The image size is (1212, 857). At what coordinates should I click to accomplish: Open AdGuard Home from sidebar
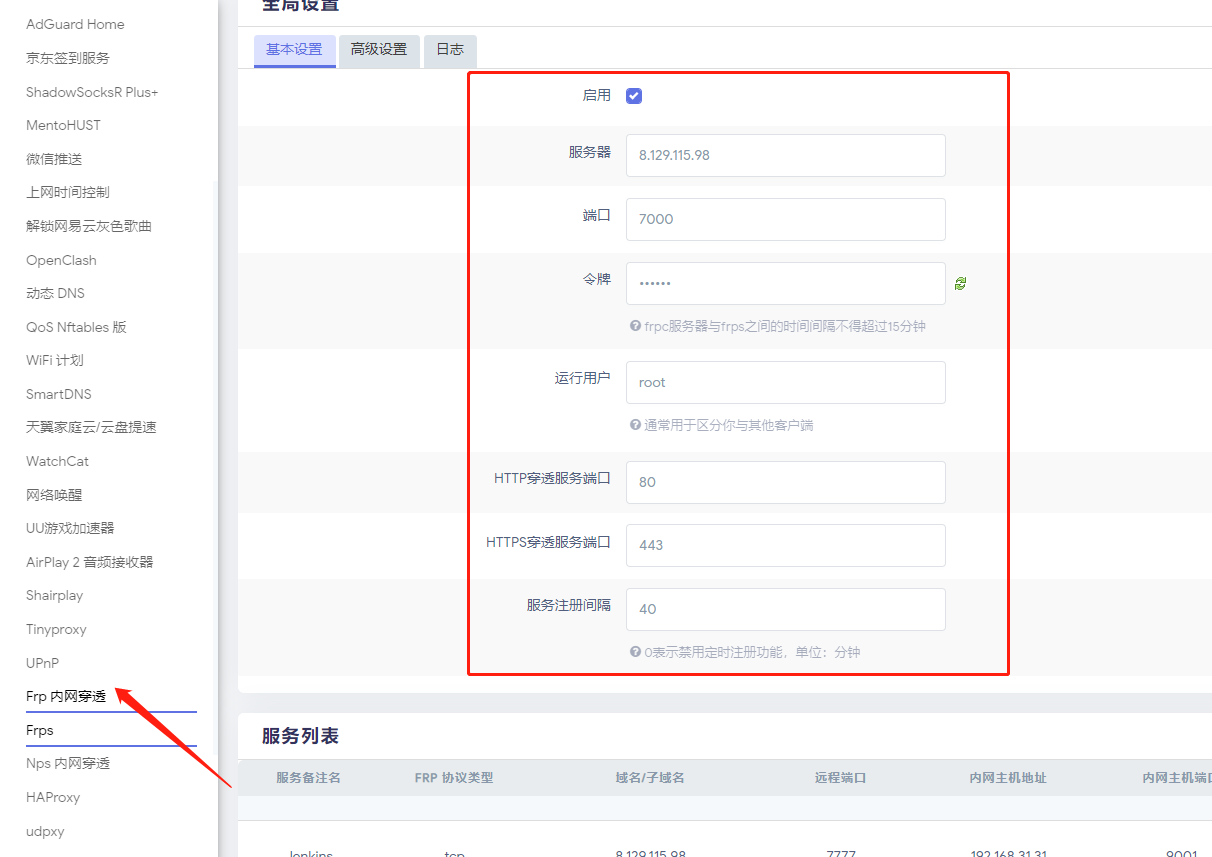(x=75, y=24)
